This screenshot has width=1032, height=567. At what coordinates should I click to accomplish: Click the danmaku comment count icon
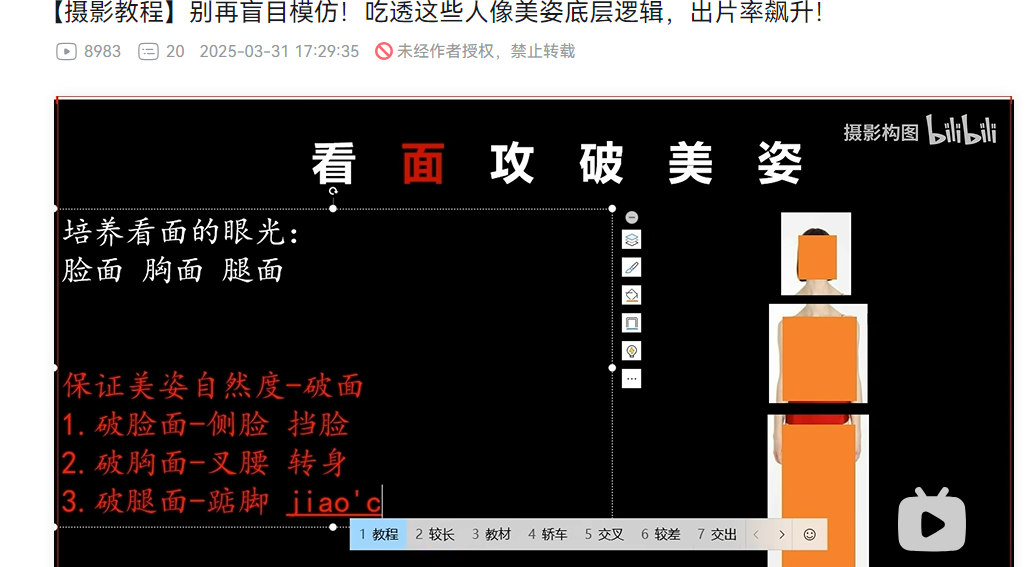pyautogui.click(x=148, y=51)
